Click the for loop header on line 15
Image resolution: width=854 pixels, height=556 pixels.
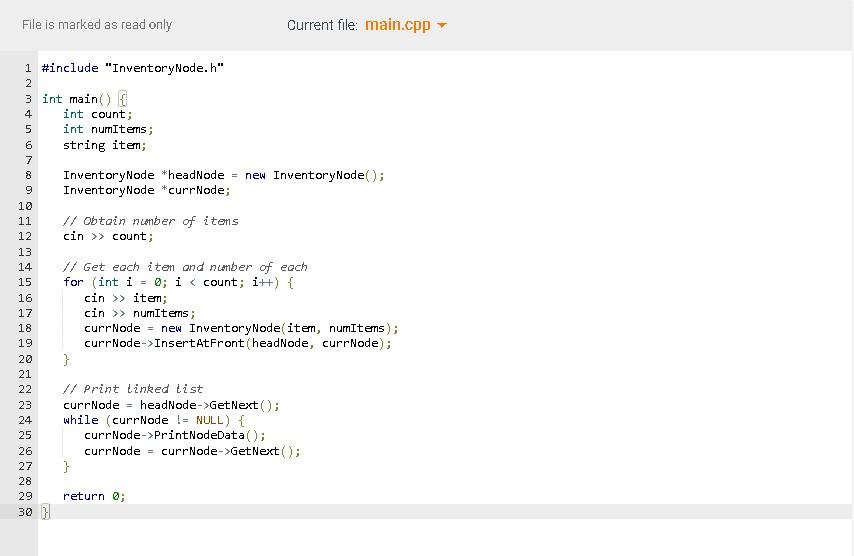(x=178, y=282)
